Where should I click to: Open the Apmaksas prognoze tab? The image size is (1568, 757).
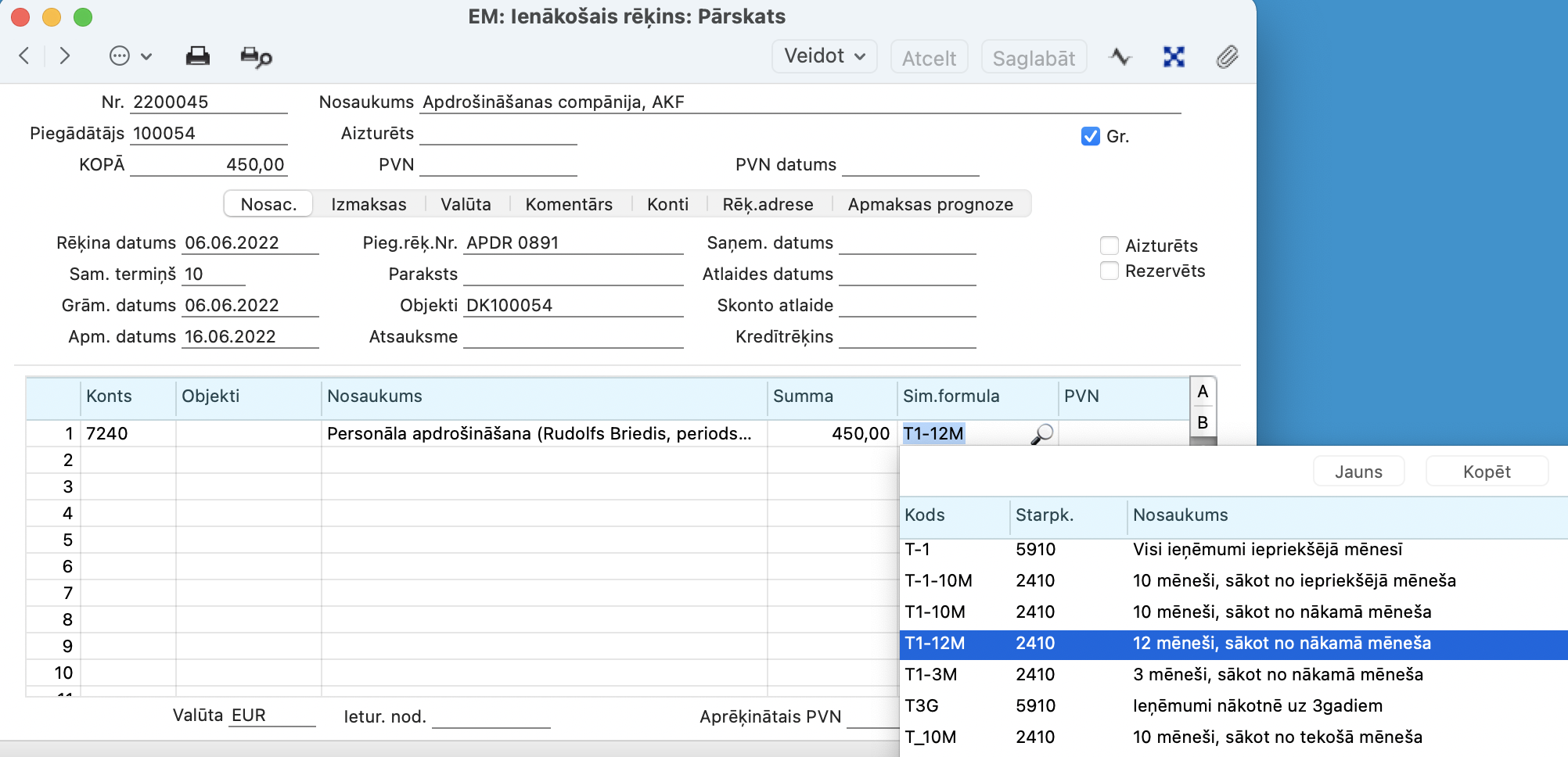pos(930,205)
